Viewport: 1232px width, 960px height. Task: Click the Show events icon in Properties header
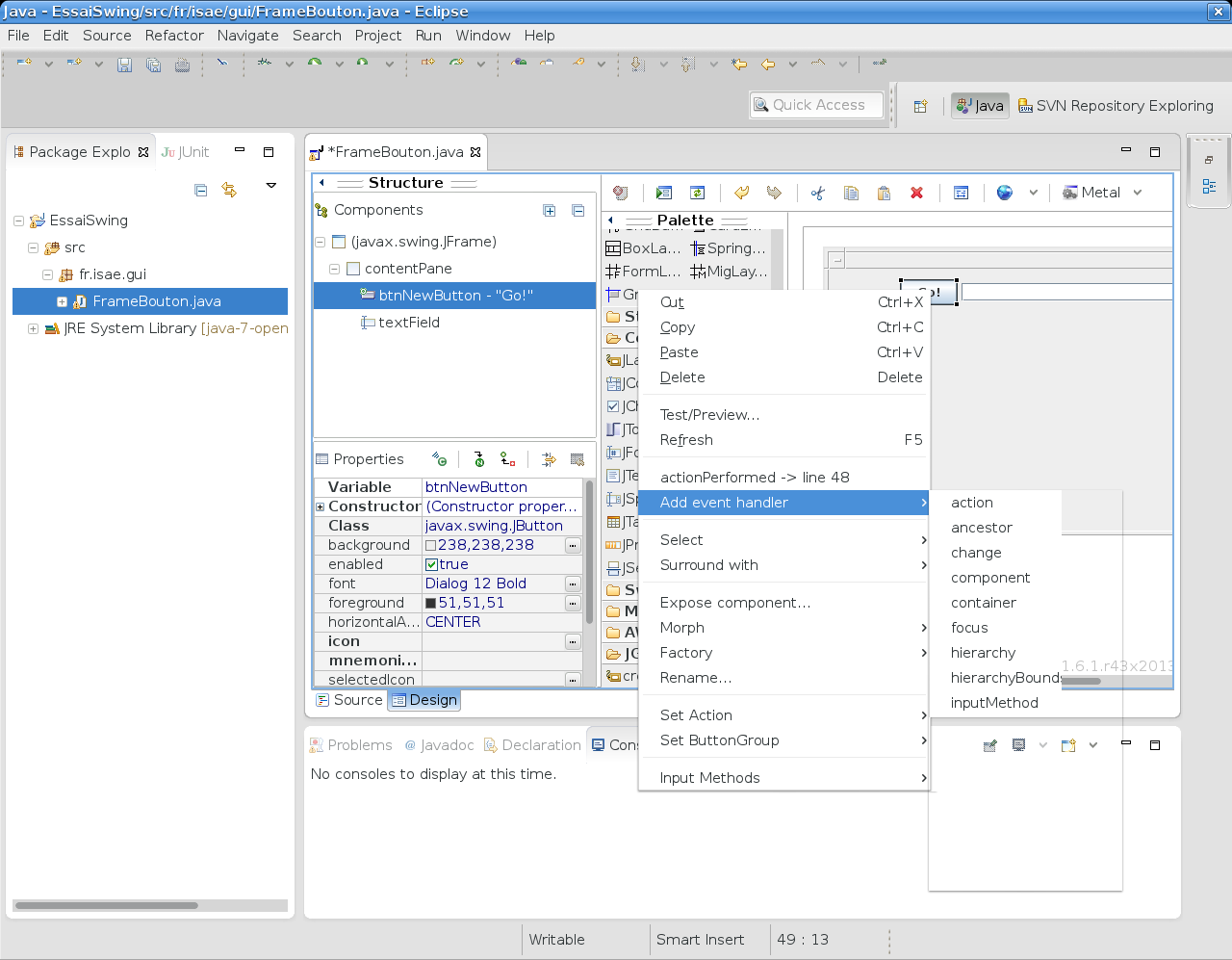tap(439, 459)
